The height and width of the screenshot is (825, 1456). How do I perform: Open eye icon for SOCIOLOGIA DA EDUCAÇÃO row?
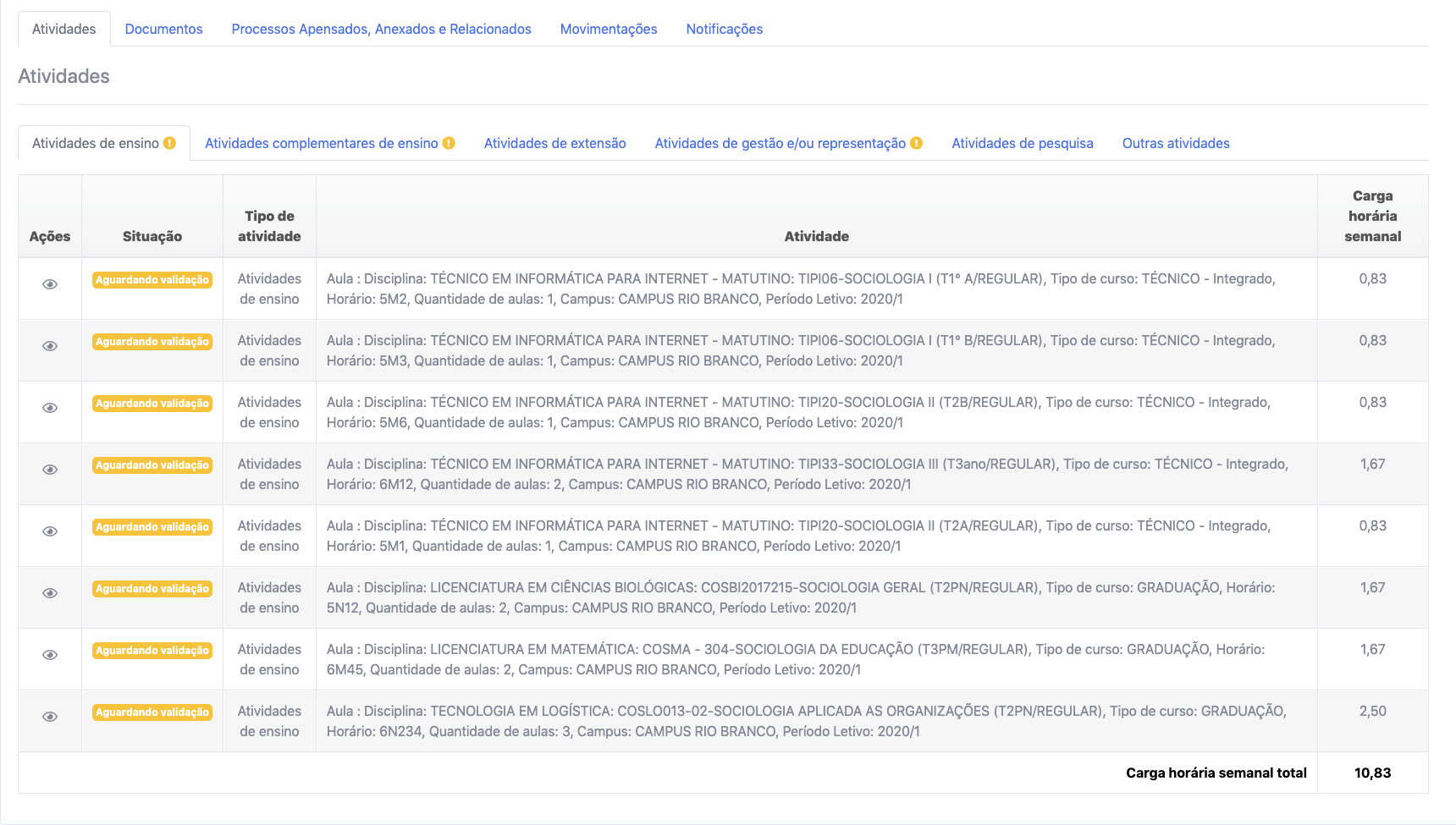coord(50,655)
